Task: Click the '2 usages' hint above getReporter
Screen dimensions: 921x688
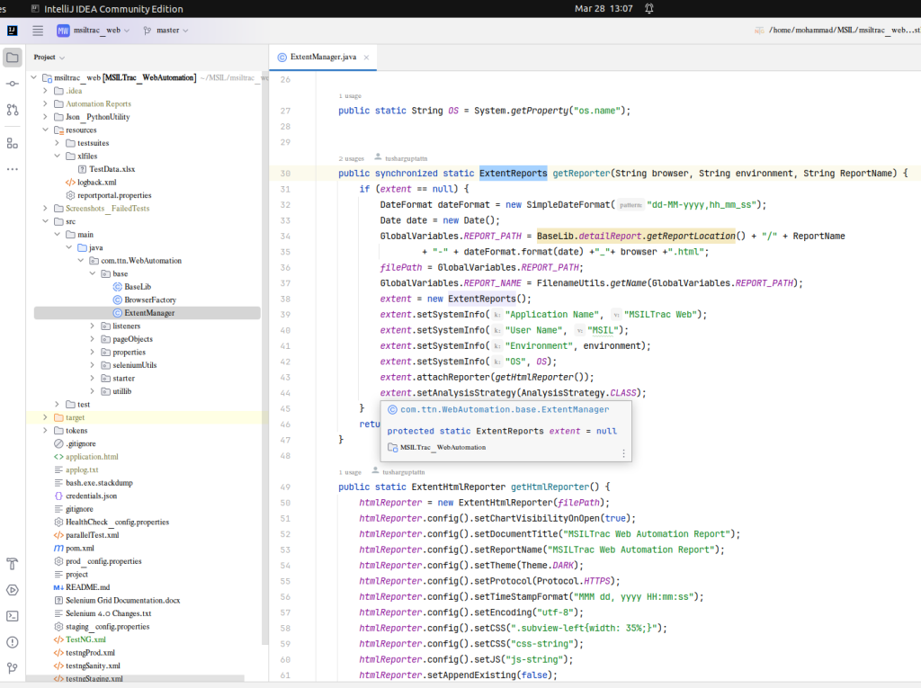Action: (351, 158)
